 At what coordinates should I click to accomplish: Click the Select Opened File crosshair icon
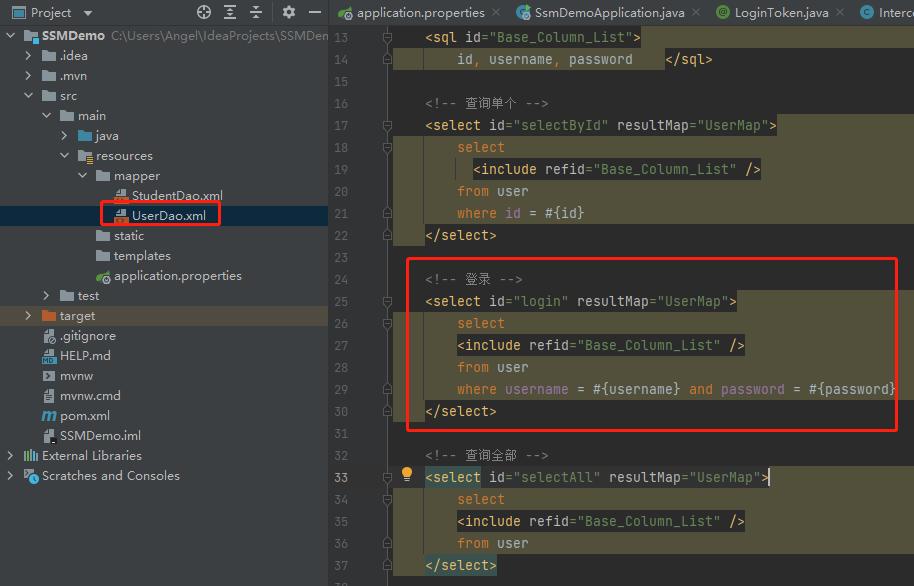[204, 12]
